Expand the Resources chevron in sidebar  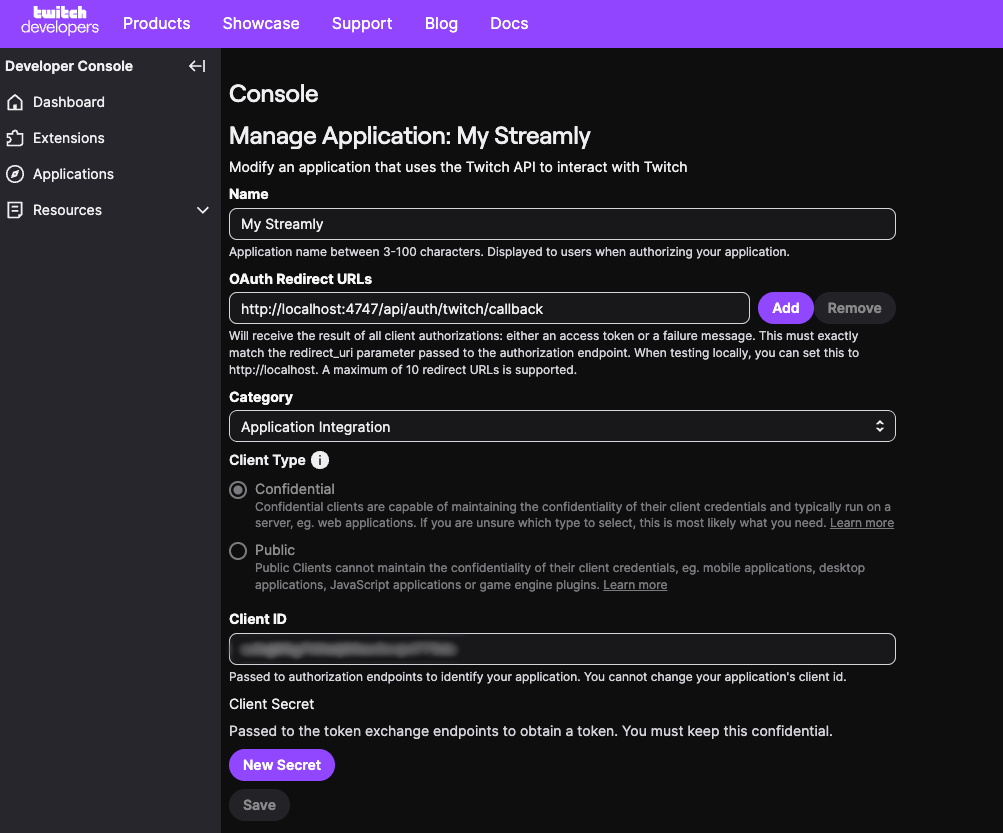[x=203, y=210]
